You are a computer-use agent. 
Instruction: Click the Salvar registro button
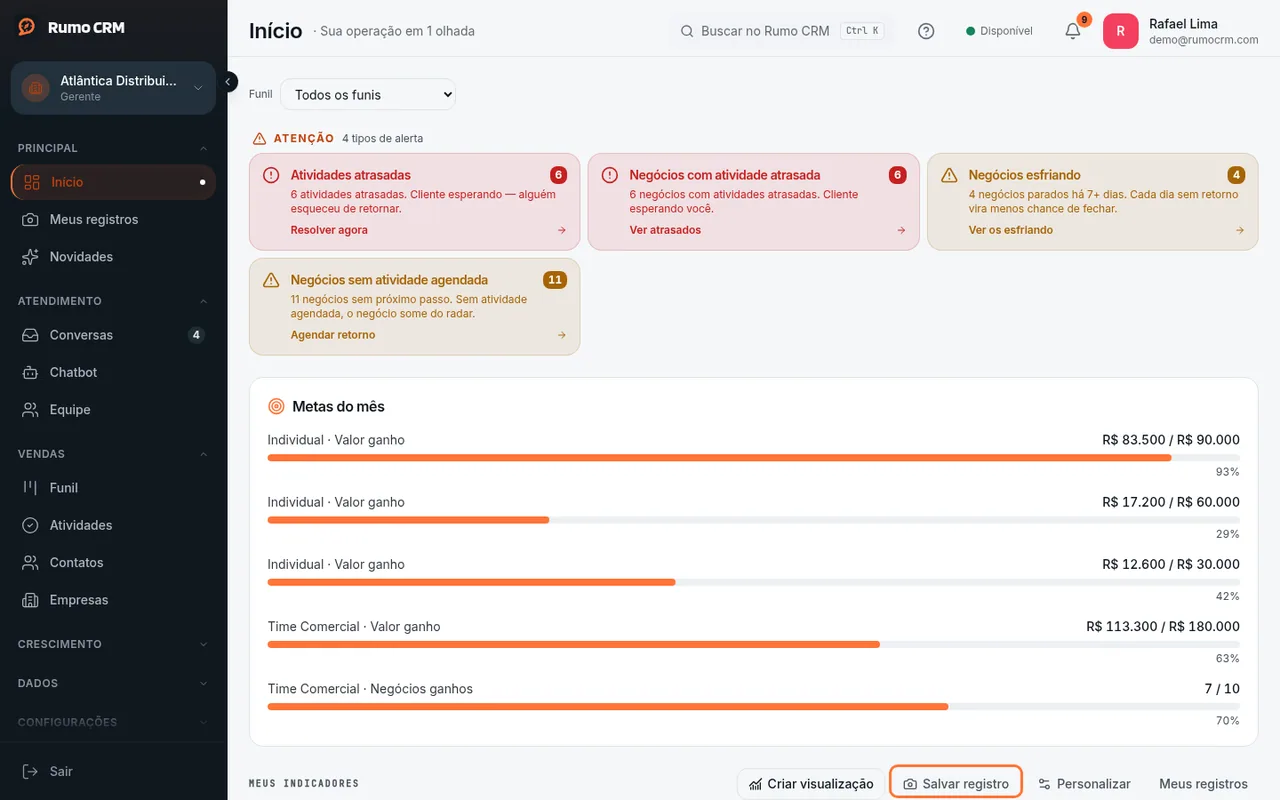coord(956,784)
